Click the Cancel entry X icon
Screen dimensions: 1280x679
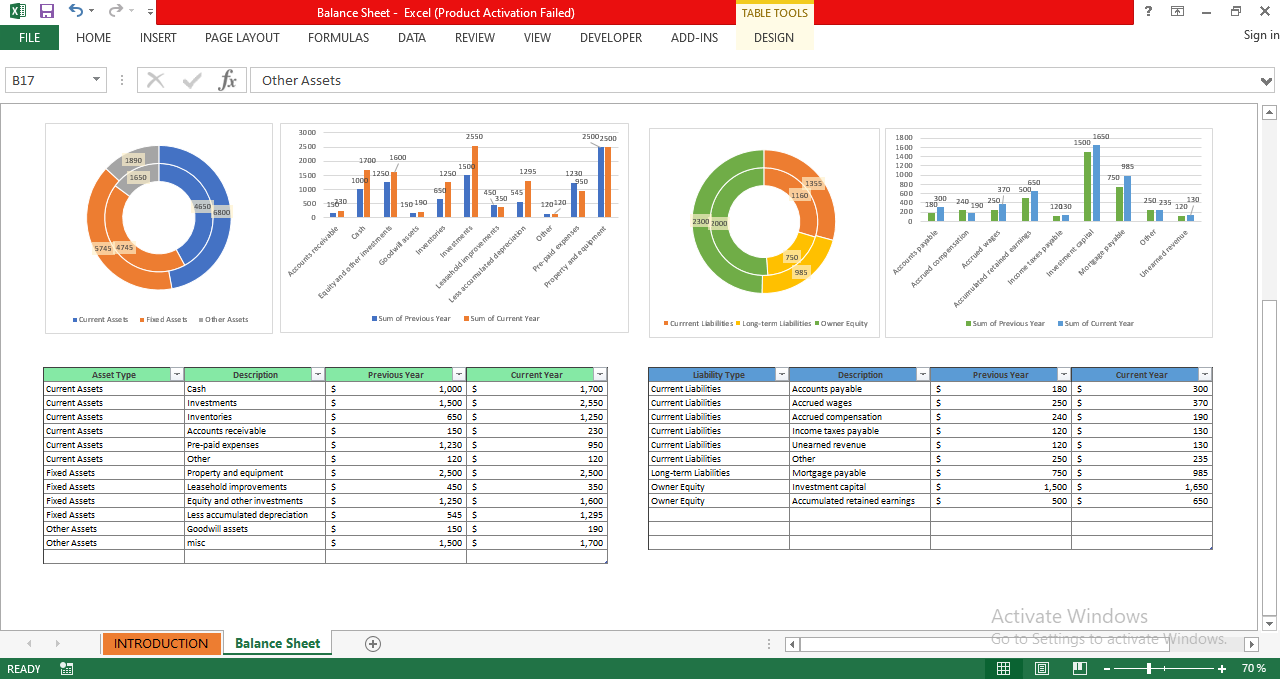point(155,80)
